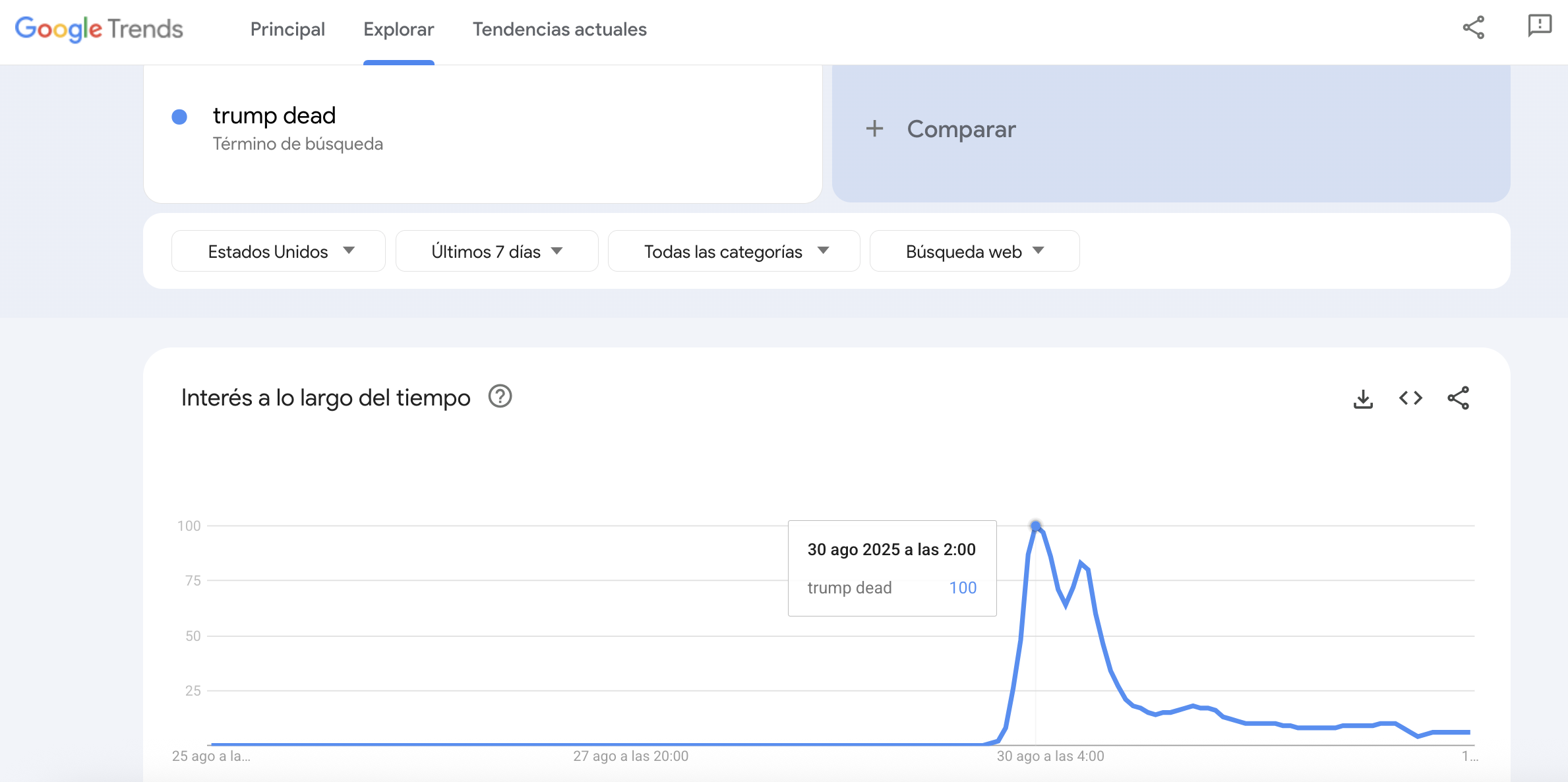Share the Interés a lo largo del tiempo chart
Image resolution: width=1568 pixels, height=782 pixels.
(x=1458, y=398)
